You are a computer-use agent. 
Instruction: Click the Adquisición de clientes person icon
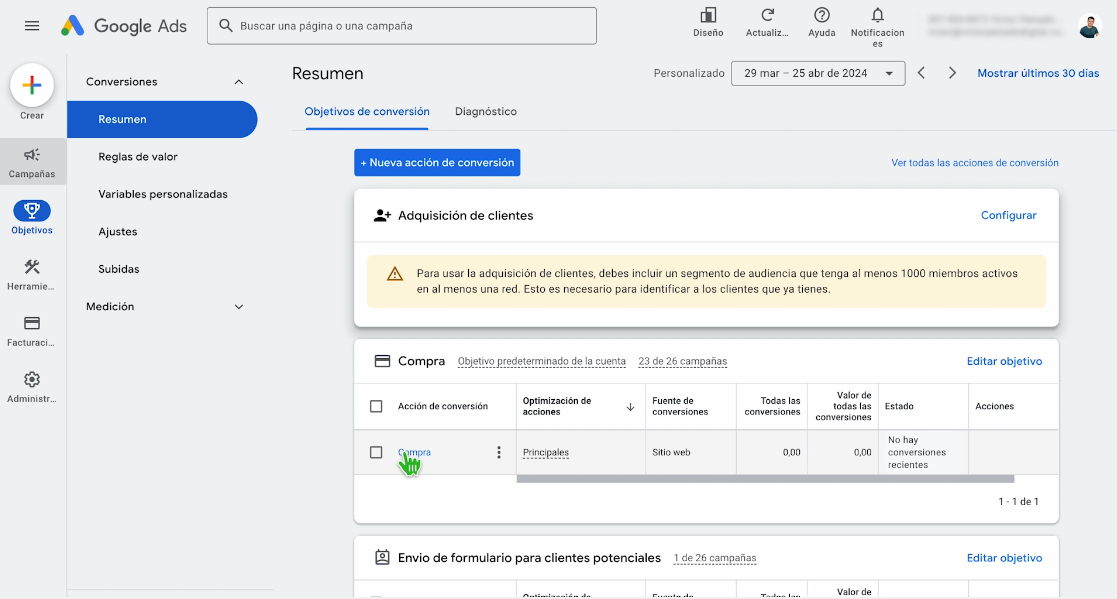(x=383, y=215)
